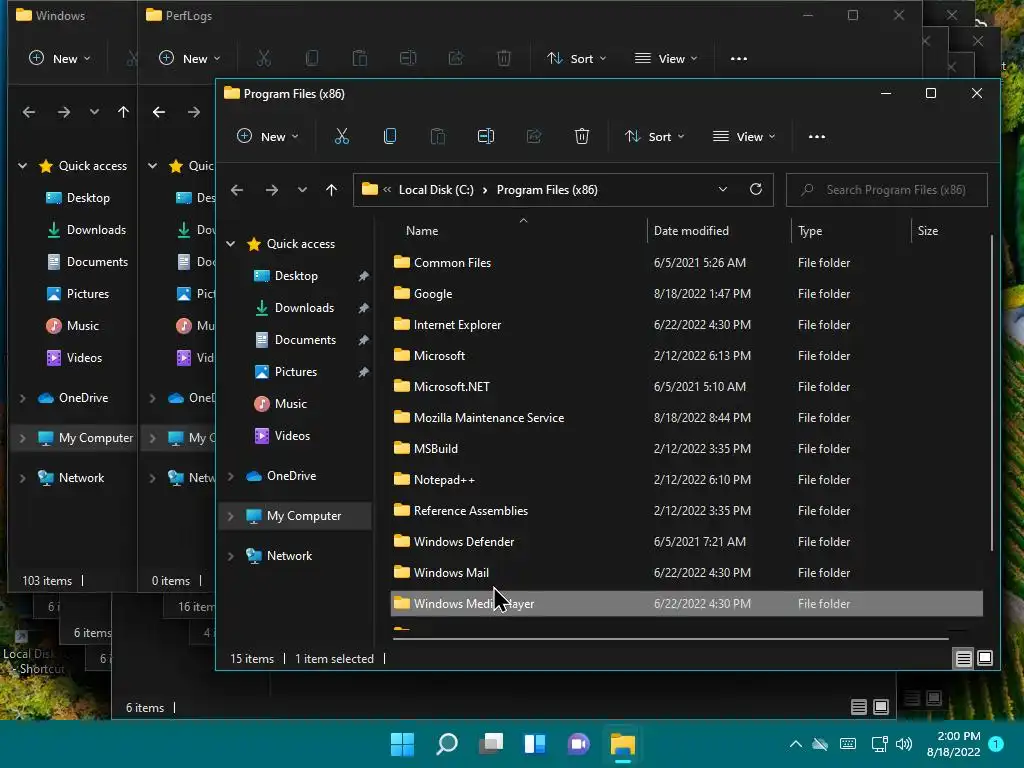Viewport: 1024px width, 768px height.
Task: Expand Network in Program Files (x86) sidebar
Action: [231, 556]
